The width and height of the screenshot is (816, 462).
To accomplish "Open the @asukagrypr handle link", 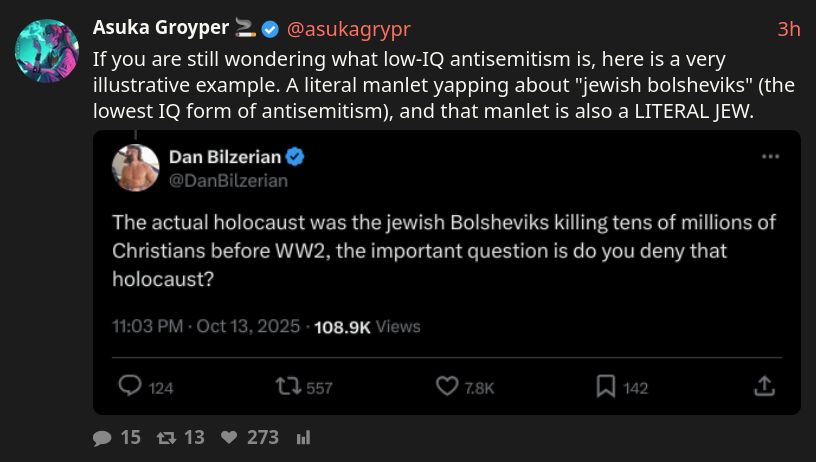I will 349,29.
